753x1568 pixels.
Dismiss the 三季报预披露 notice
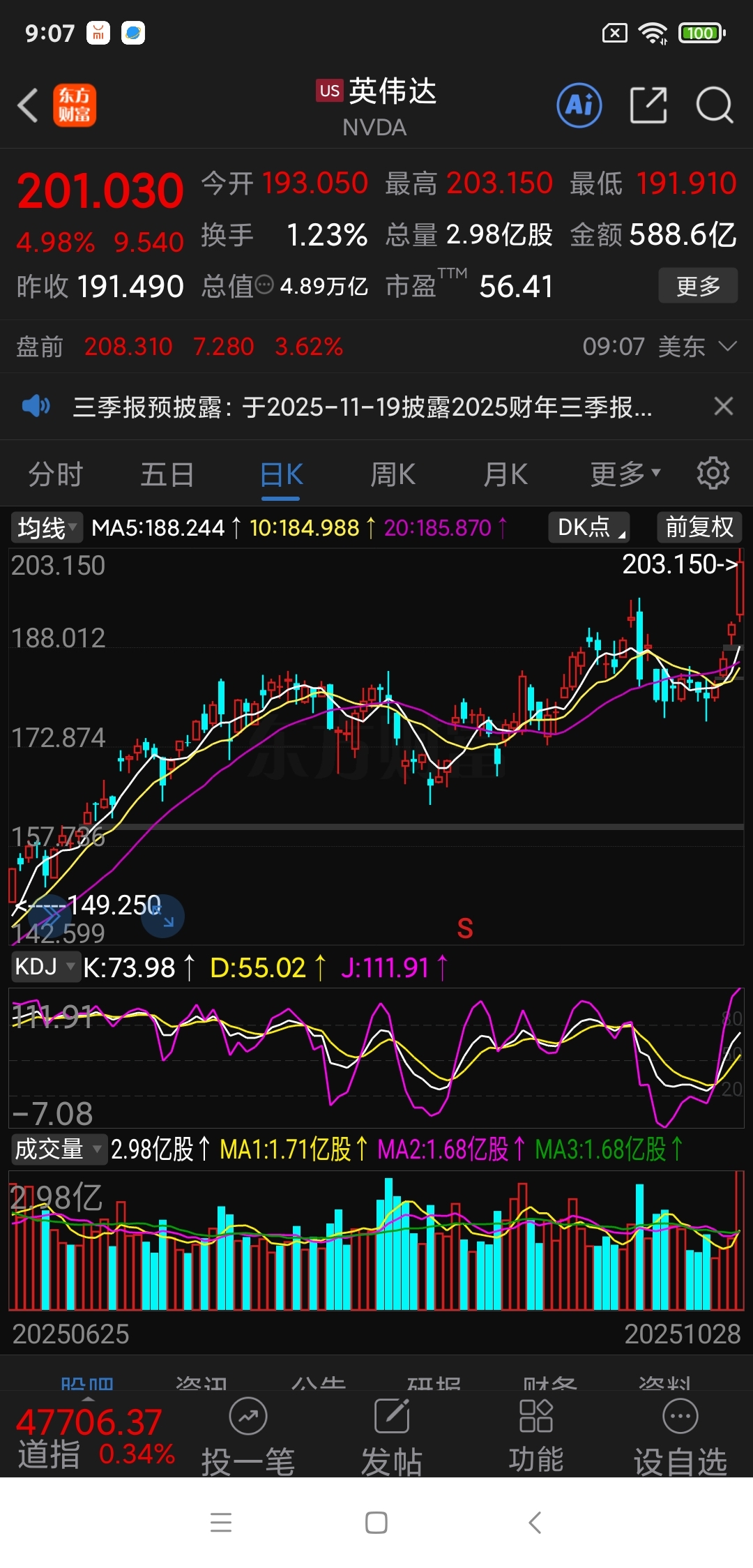pyautogui.click(x=724, y=406)
